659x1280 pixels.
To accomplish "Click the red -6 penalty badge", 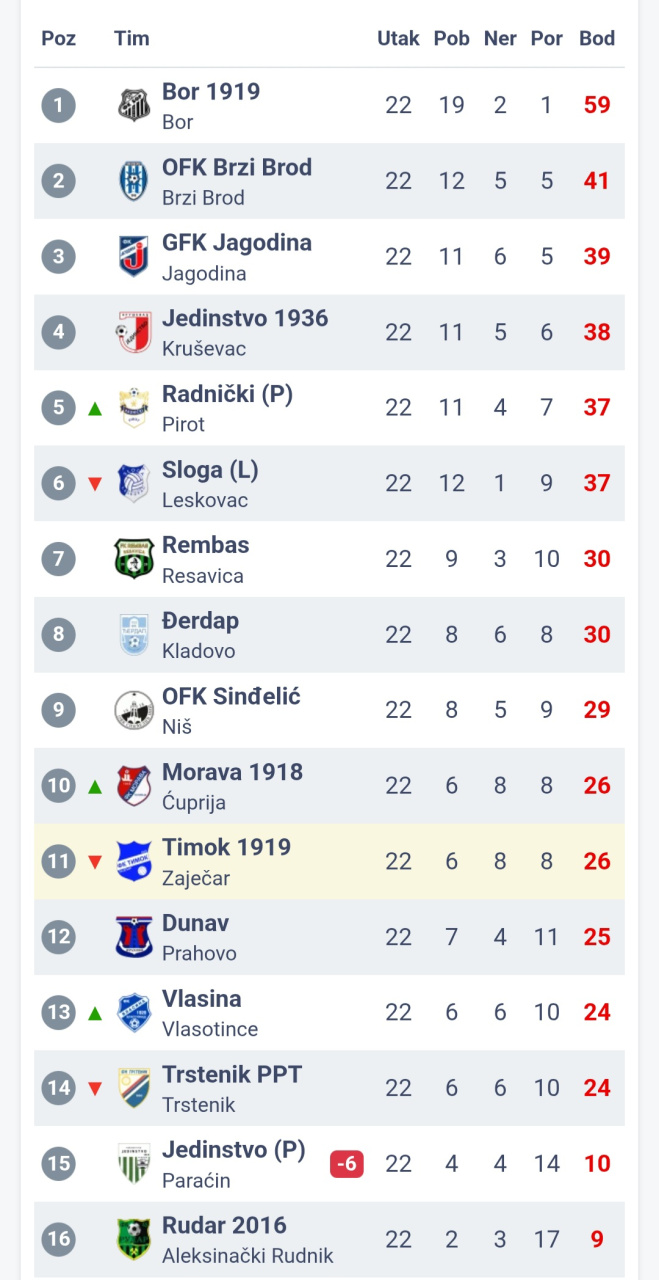I will pos(347,1164).
